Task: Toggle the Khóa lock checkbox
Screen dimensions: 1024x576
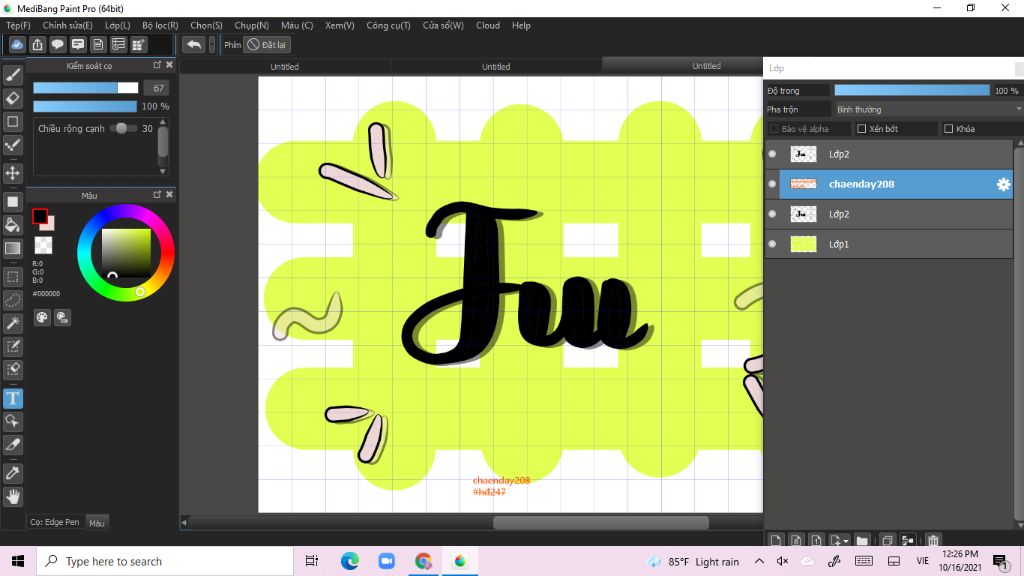Action: [948, 129]
